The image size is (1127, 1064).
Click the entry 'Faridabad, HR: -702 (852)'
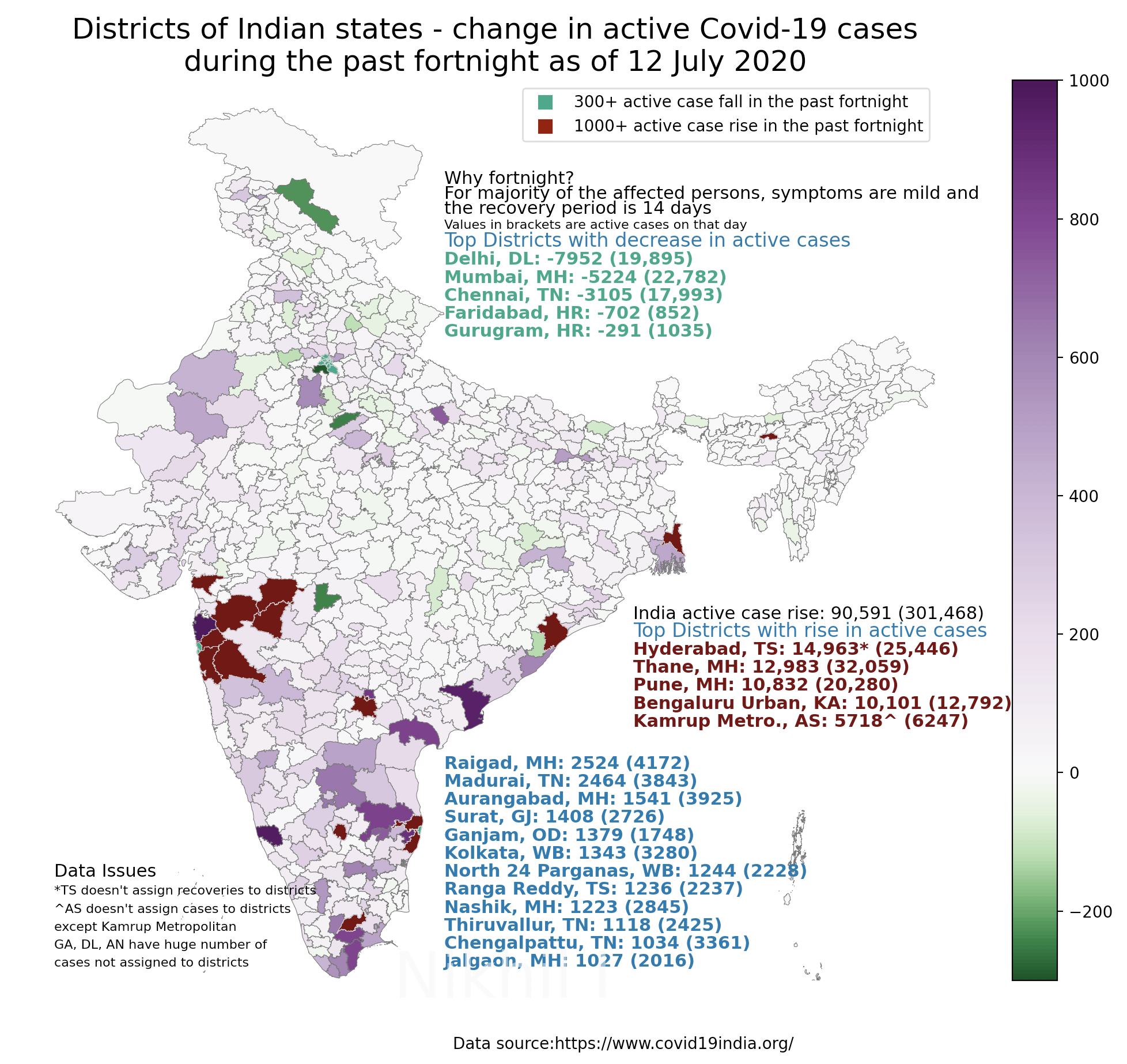click(x=572, y=313)
